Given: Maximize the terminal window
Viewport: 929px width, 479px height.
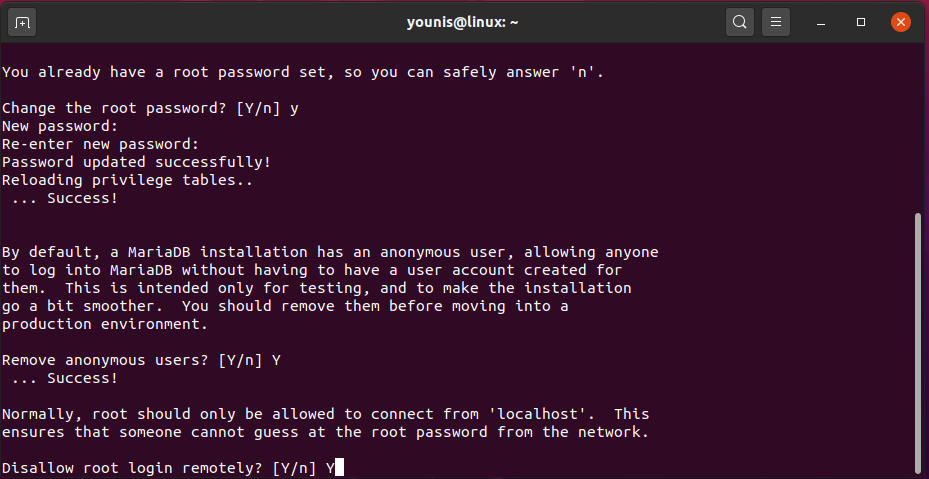Looking at the screenshot, I should [861, 21].
